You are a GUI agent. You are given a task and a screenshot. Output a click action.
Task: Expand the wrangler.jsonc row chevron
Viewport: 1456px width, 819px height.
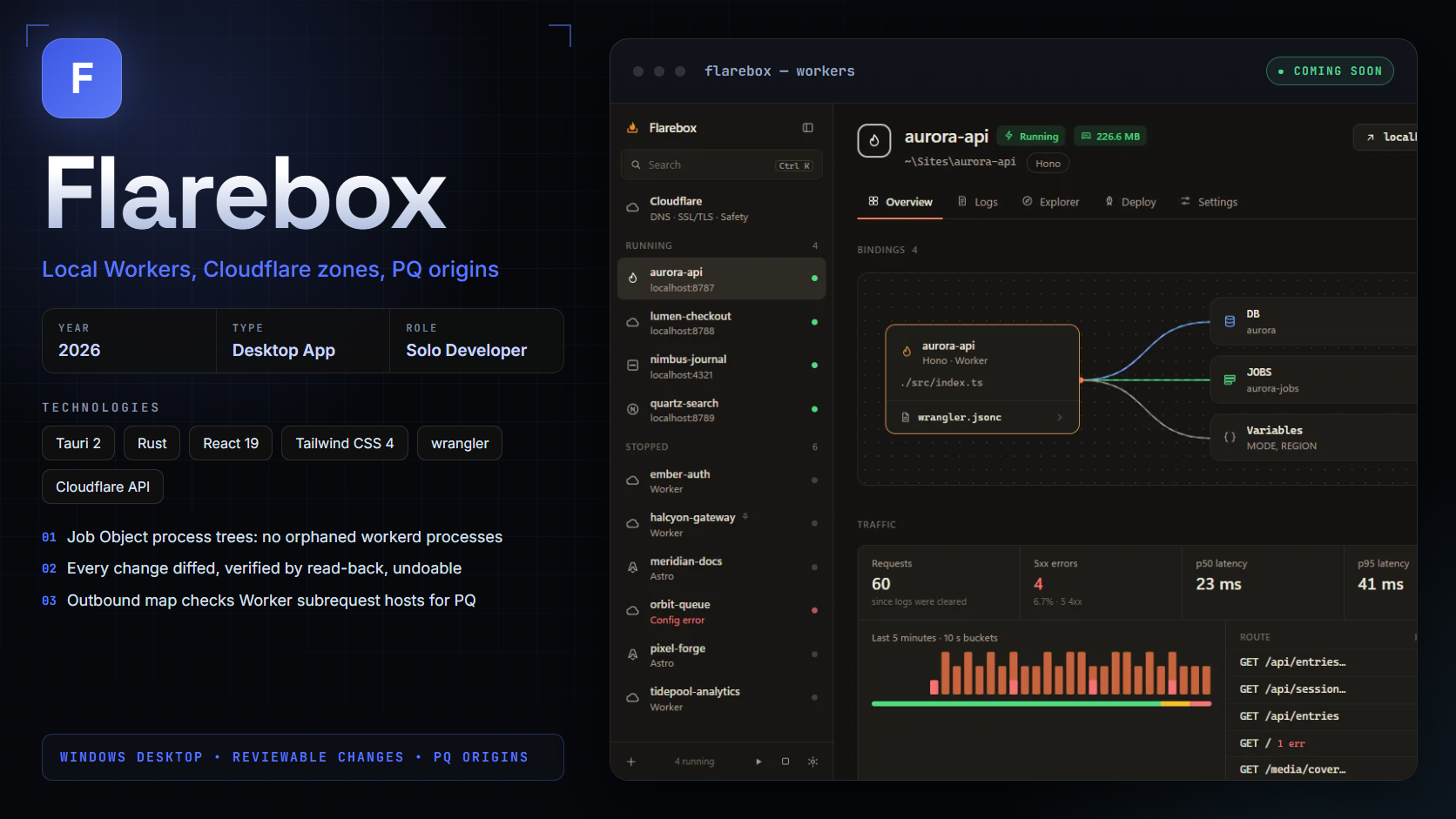point(1060,418)
